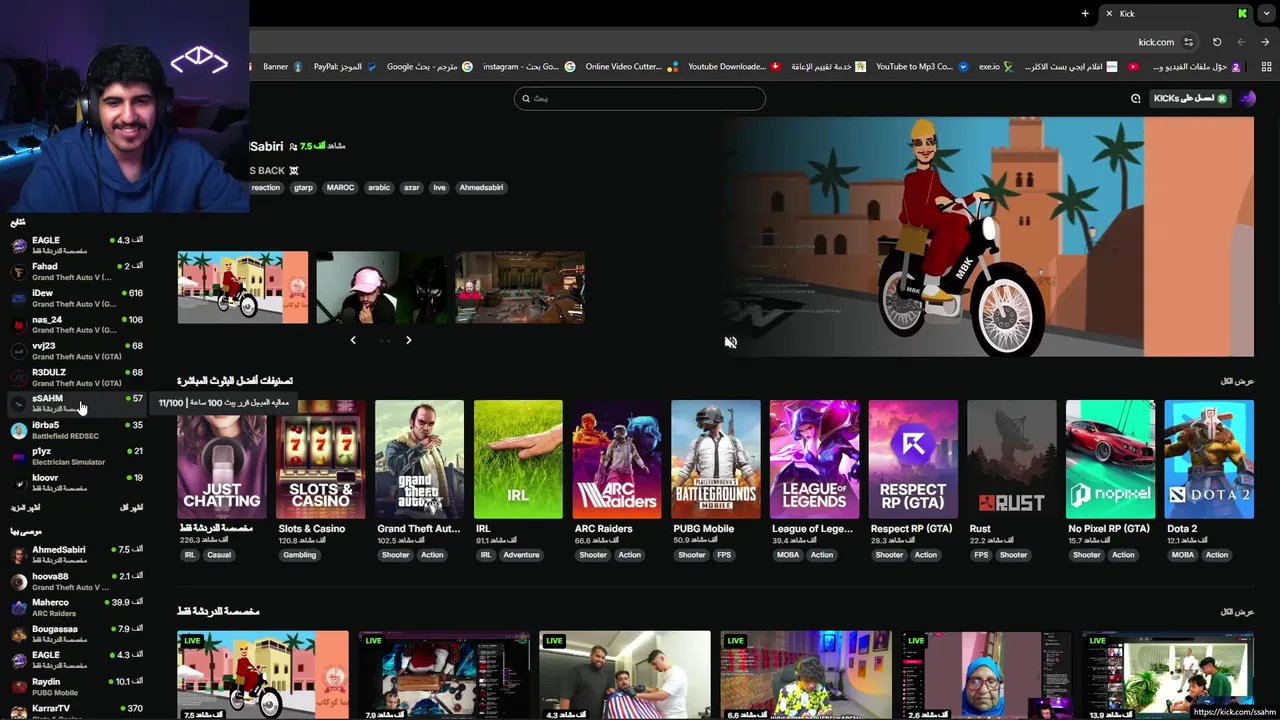Open the Rust category card
Image resolution: width=1280 pixels, height=720 pixels.
[1012, 459]
